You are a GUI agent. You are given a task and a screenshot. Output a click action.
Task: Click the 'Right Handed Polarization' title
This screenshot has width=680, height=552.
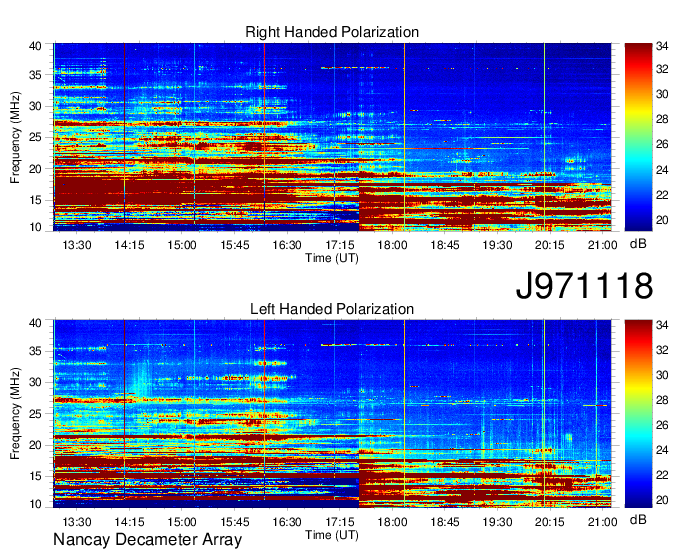(332, 32)
